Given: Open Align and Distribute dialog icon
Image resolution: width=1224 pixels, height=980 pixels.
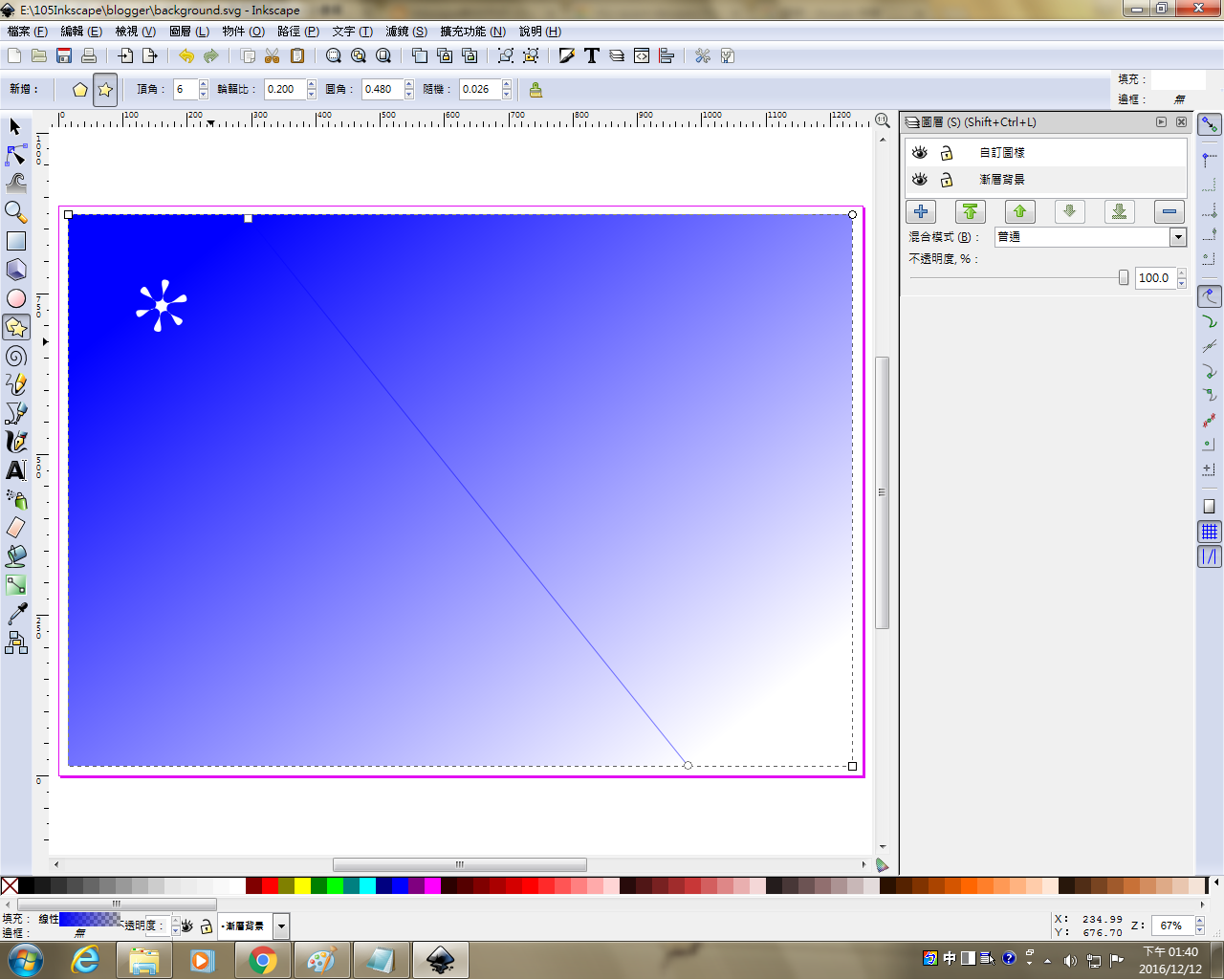Looking at the screenshot, I should point(667,55).
